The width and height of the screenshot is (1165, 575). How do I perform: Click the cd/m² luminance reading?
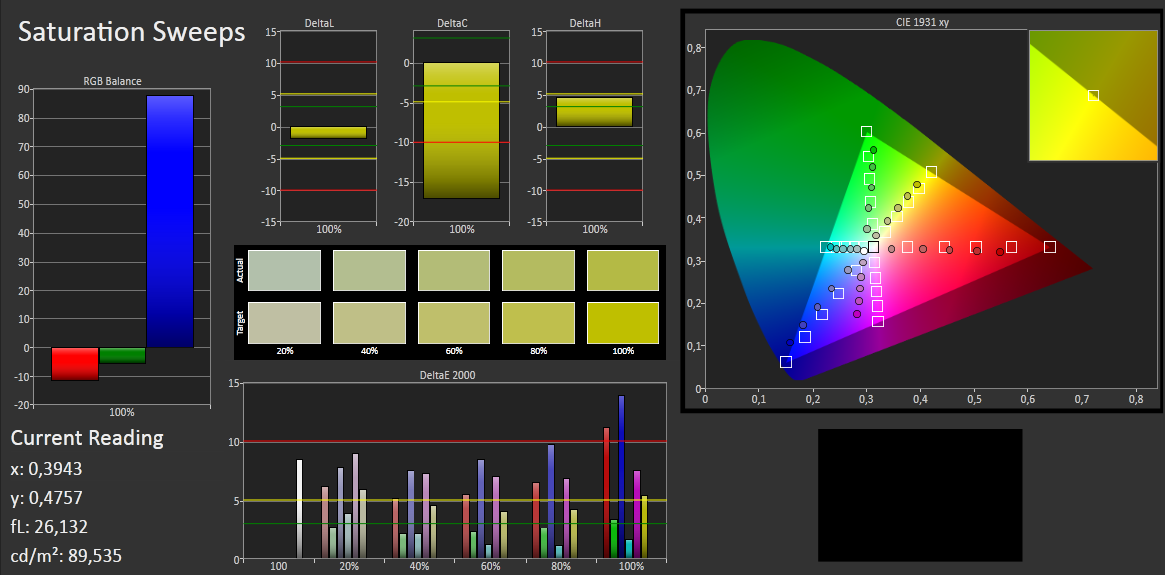[x=66, y=555]
